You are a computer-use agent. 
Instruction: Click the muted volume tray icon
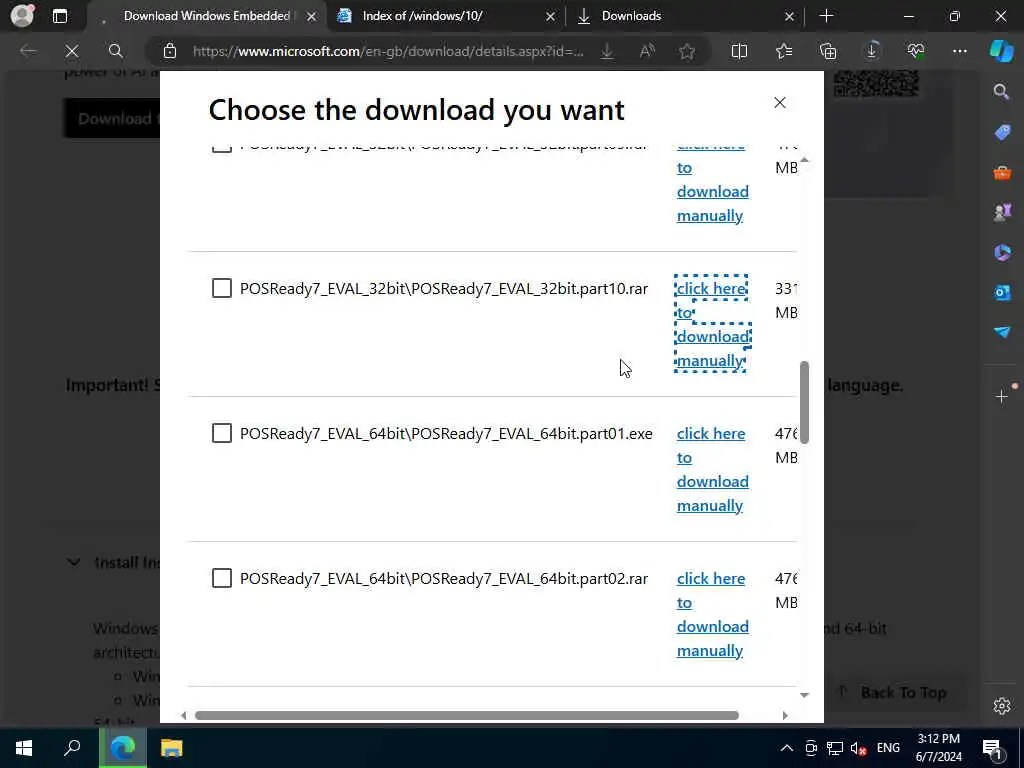tap(858, 748)
